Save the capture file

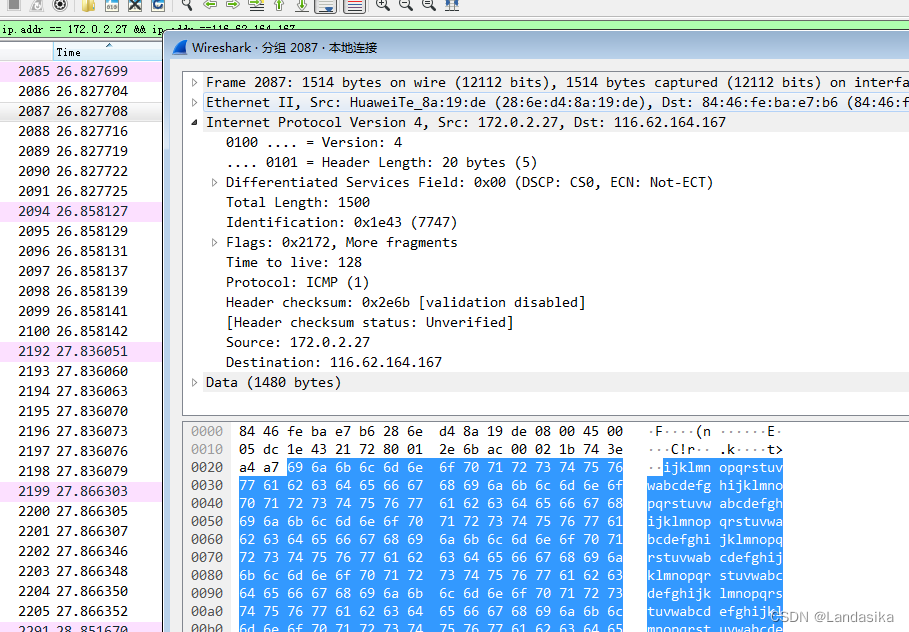tap(112, 5)
